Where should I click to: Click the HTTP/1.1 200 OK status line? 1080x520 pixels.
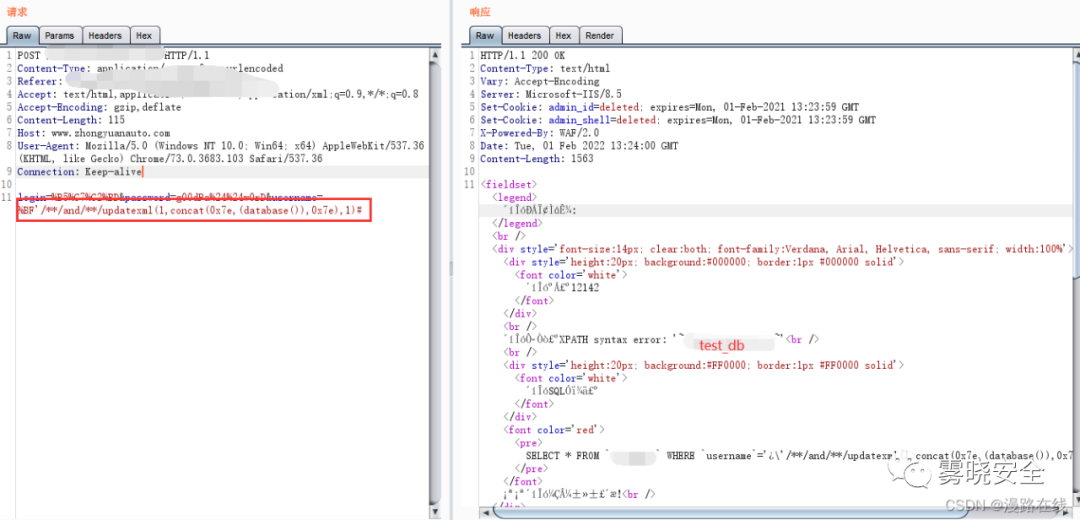click(522, 55)
